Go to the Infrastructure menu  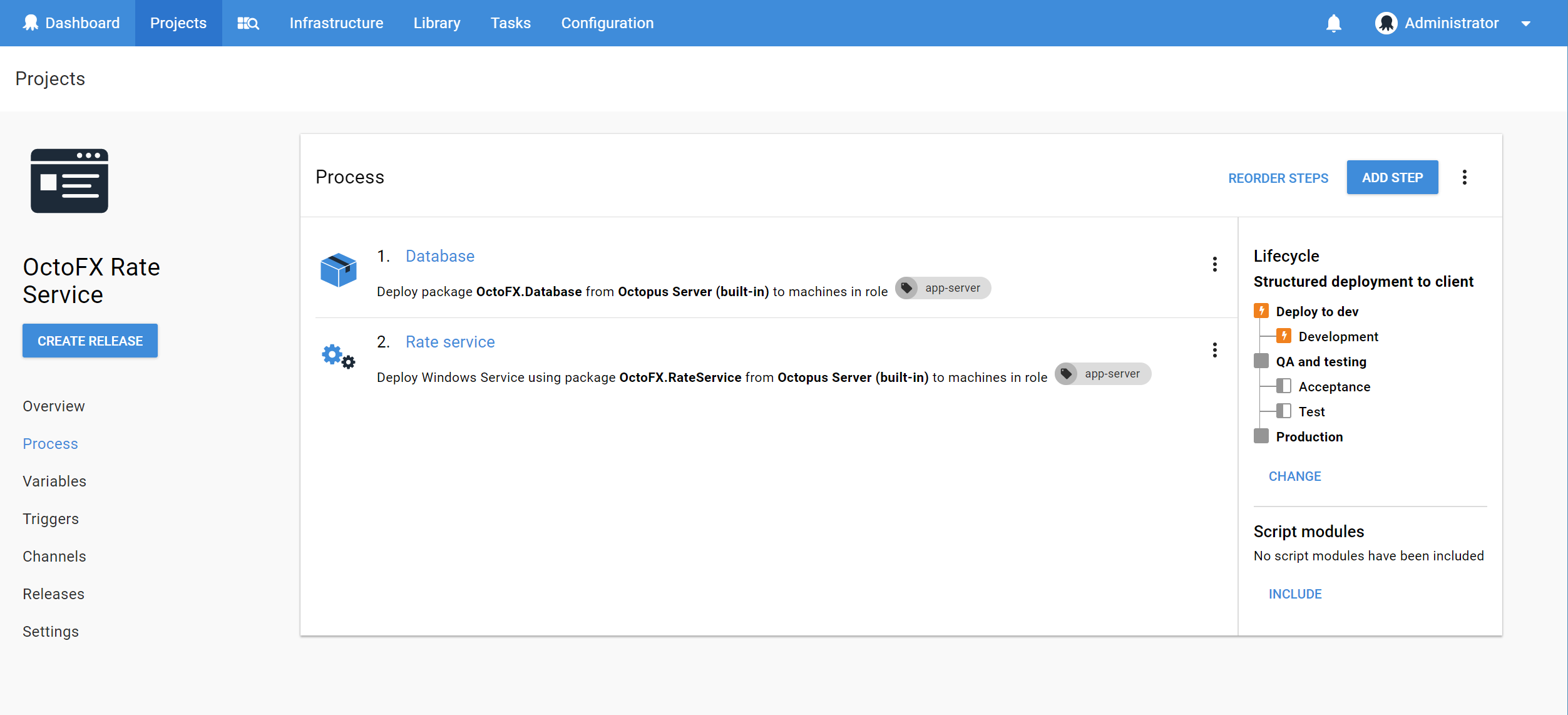coord(336,23)
